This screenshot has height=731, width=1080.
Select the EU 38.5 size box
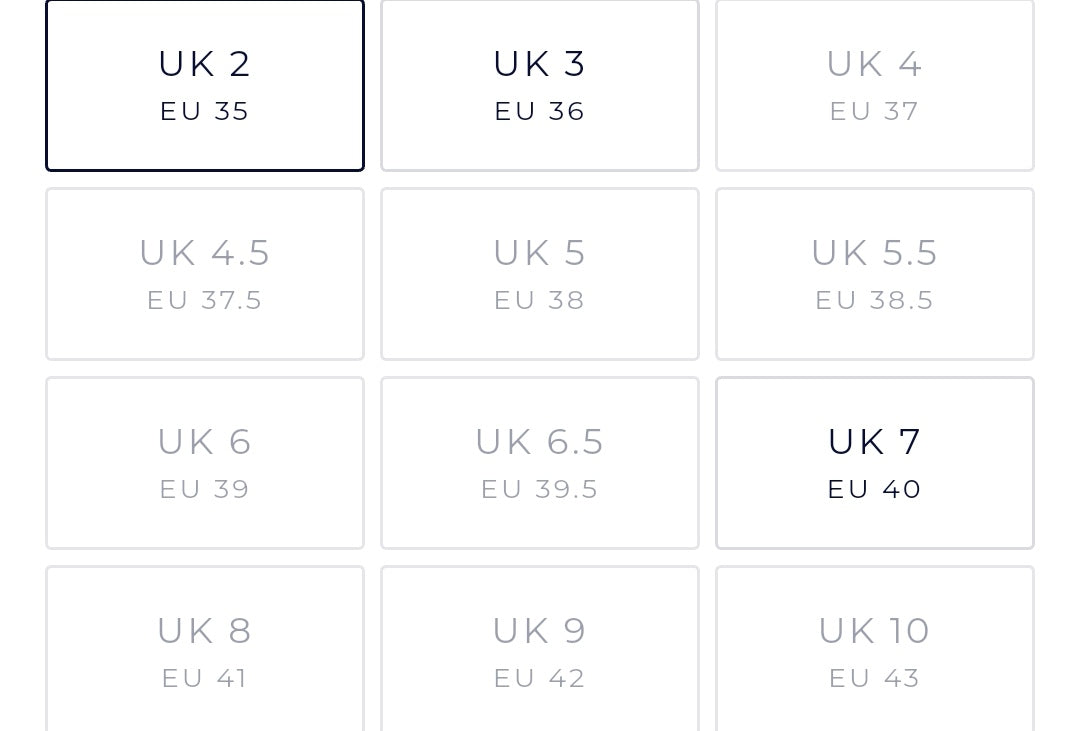(875, 275)
